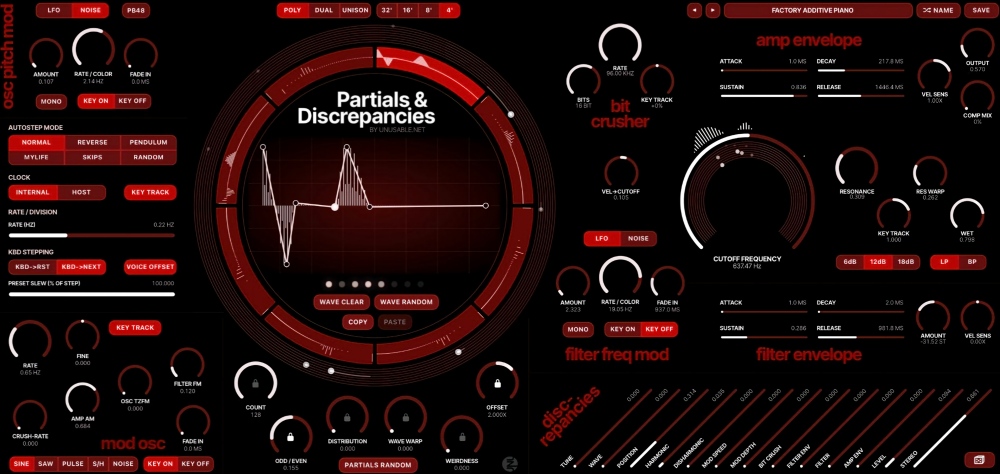The width and height of the screenshot is (1000, 474).
Task: Switch osc pitch mod source to LFO
Action: pyautogui.click(x=54, y=10)
